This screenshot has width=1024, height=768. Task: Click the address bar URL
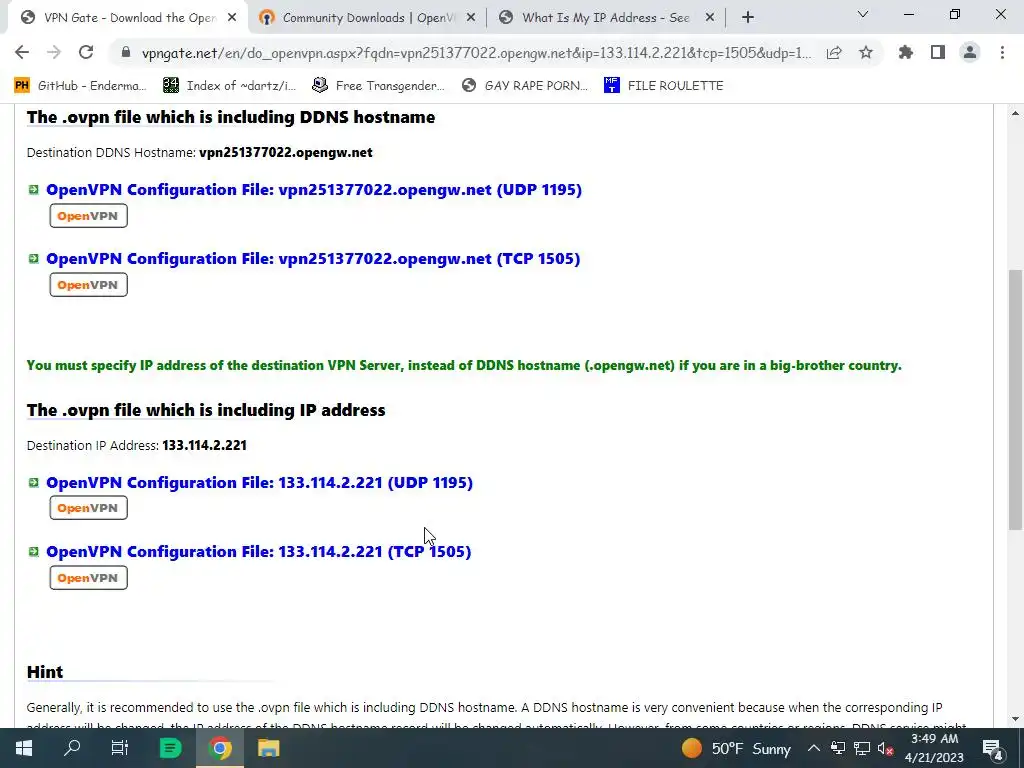pos(476,53)
